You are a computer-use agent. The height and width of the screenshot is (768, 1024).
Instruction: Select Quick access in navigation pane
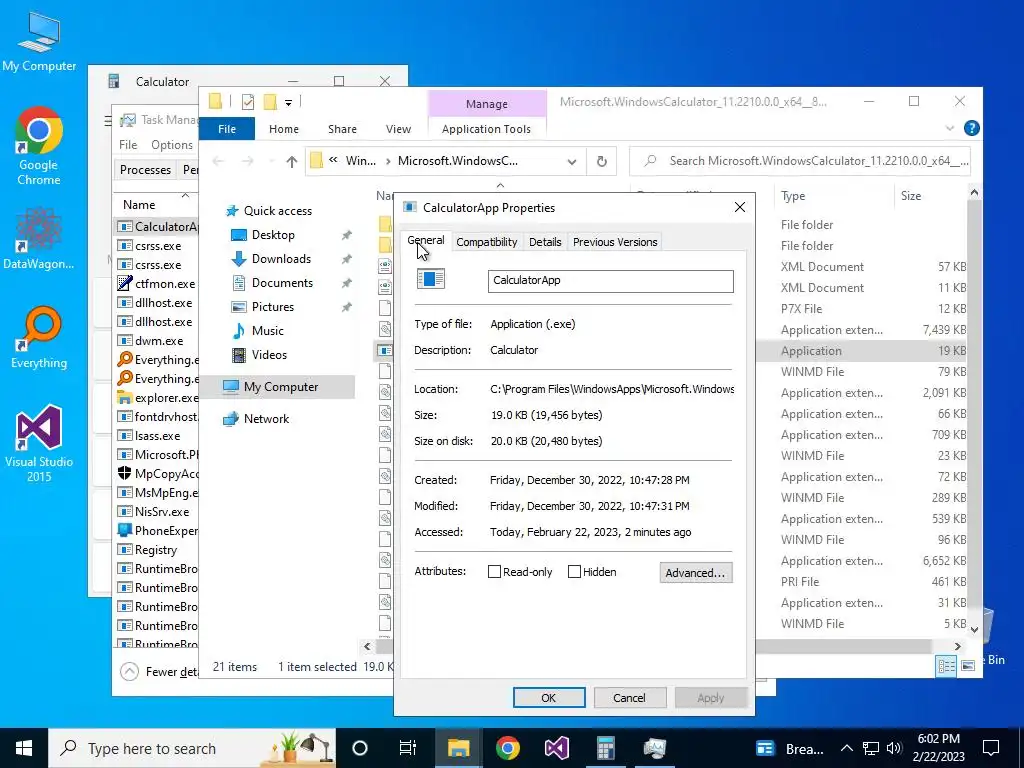(x=278, y=211)
